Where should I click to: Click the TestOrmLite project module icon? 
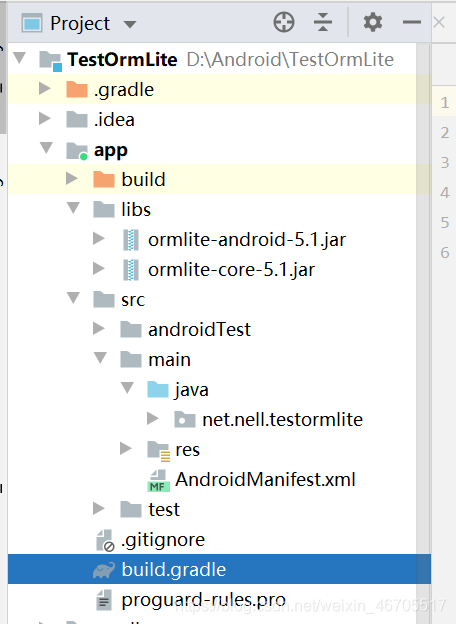click(51, 61)
